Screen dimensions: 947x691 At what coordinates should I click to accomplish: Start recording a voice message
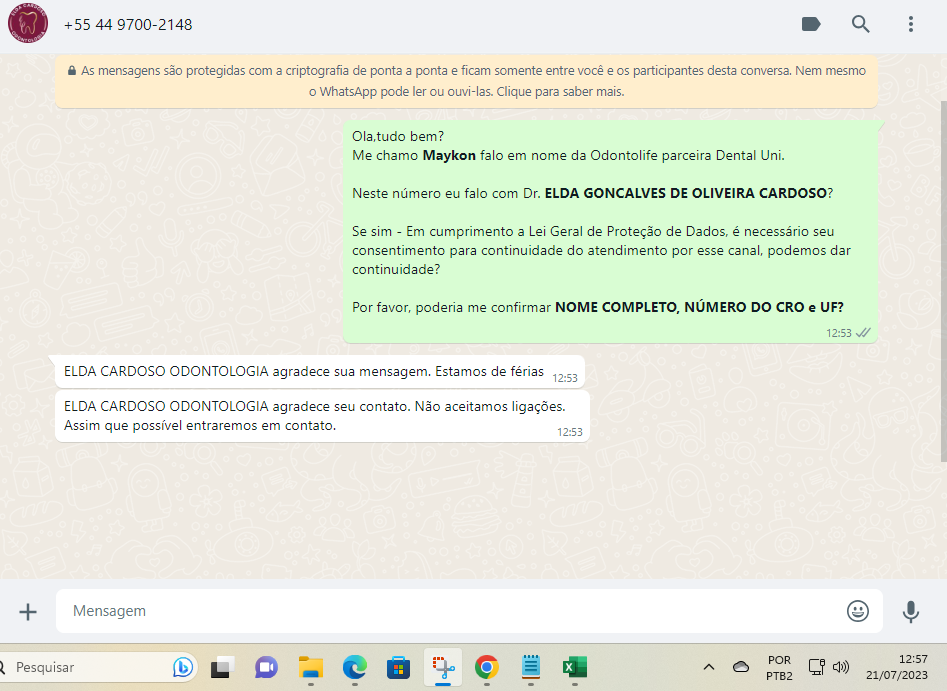tap(911, 611)
